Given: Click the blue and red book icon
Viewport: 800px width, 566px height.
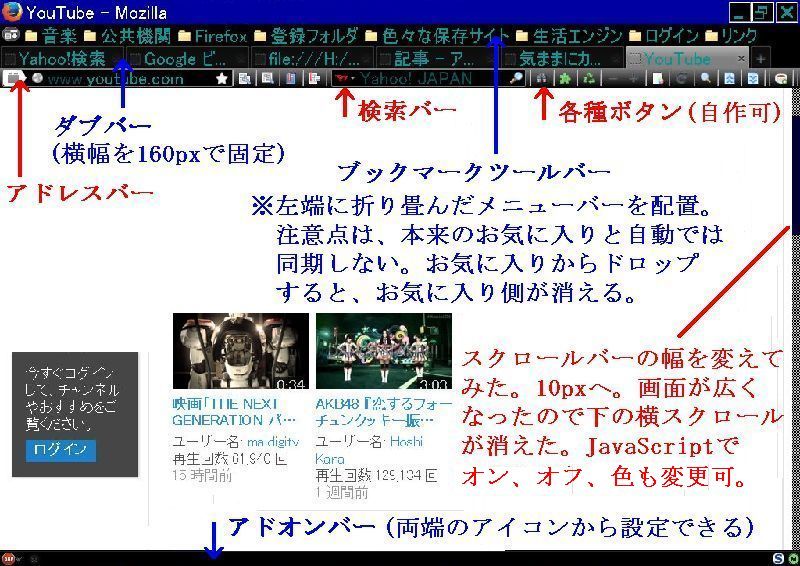Looking at the screenshot, I should click(291, 79).
